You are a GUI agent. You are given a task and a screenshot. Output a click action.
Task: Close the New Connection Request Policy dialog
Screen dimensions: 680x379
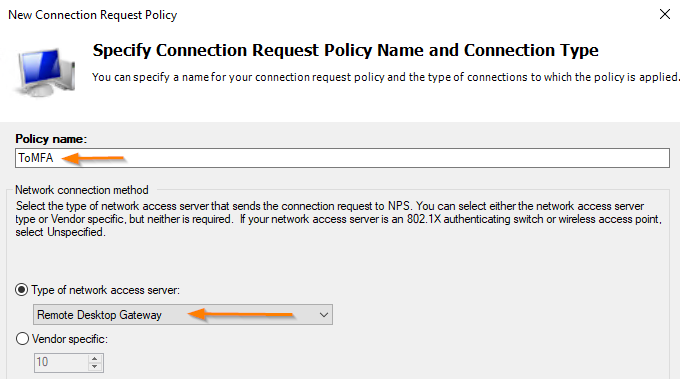click(665, 14)
